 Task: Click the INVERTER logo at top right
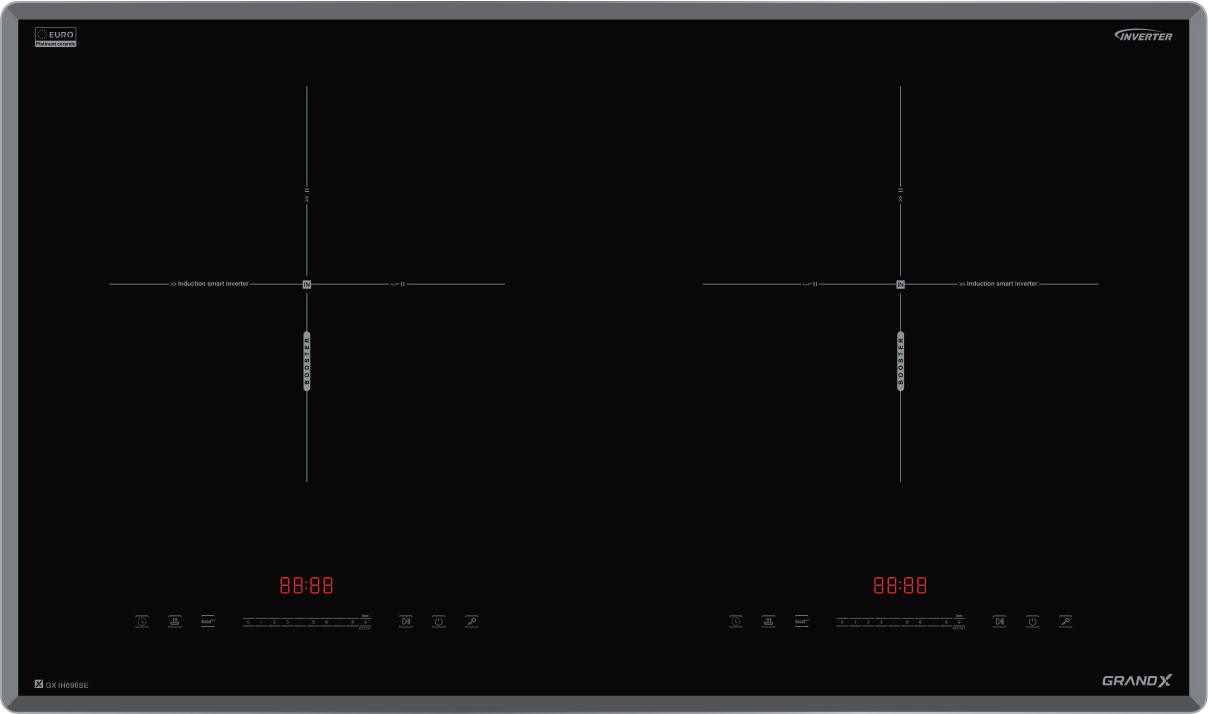click(x=1144, y=36)
